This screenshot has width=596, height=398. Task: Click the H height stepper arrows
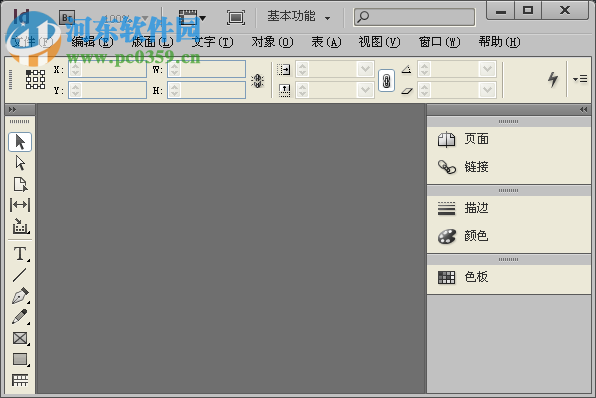tap(174, 90)
